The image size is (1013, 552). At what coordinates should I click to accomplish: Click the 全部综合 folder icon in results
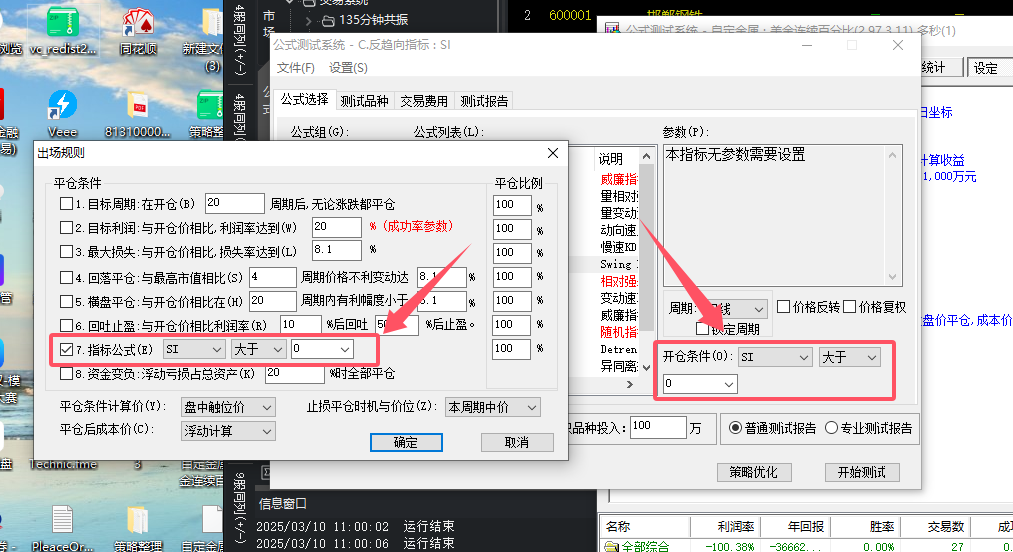point(611,547)
